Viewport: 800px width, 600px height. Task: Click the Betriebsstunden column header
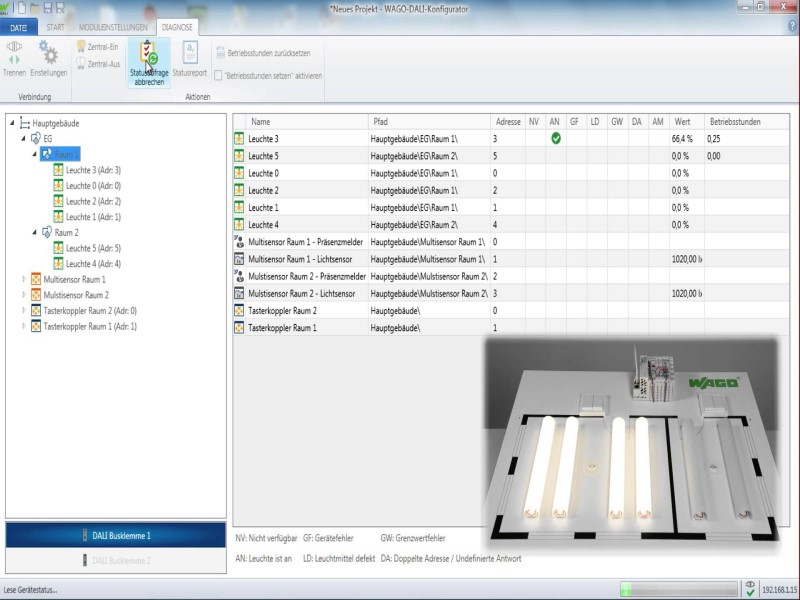(x=746, y=121)
